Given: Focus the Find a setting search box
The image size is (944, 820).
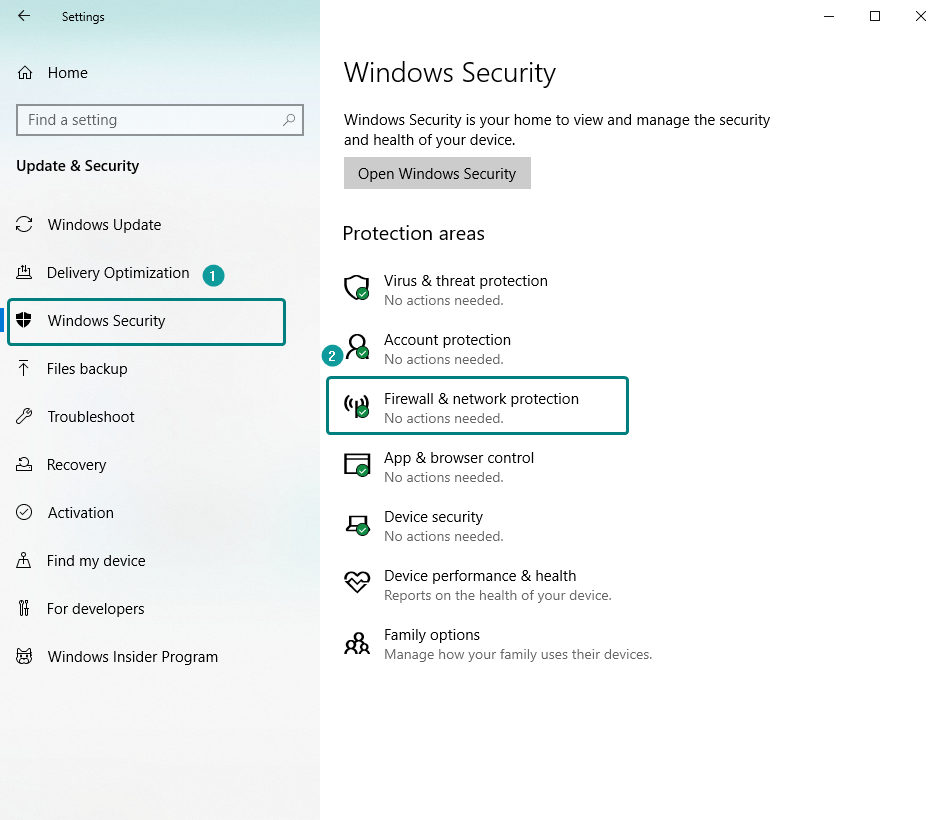Looking at the screenshot, I should tap(150, 120).
